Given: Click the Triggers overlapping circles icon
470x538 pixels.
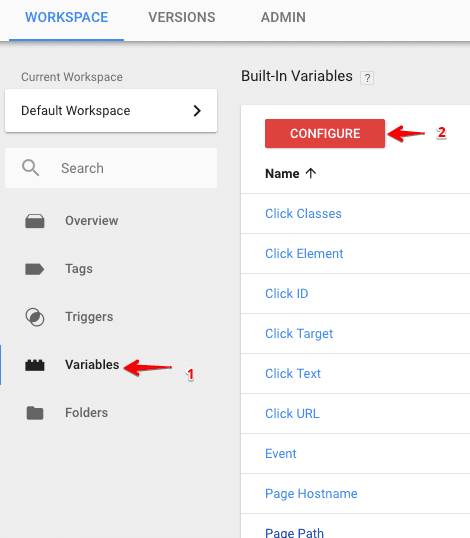Looking at the screenshot, I should [x=35, y=317].
